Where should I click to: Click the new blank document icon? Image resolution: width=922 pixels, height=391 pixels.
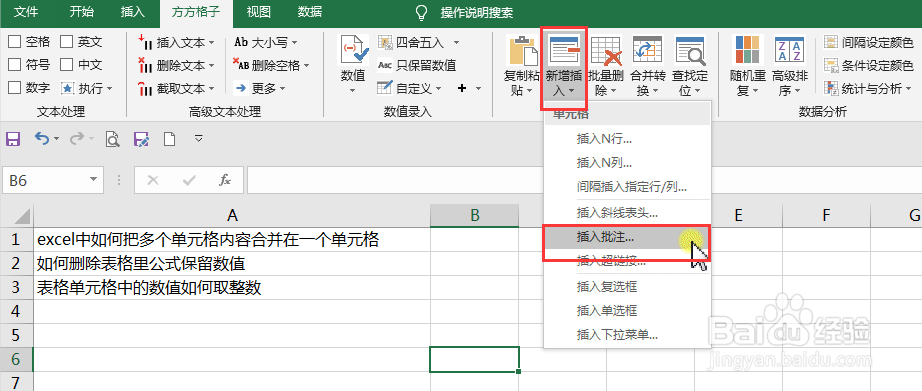[x=169, y=139]
